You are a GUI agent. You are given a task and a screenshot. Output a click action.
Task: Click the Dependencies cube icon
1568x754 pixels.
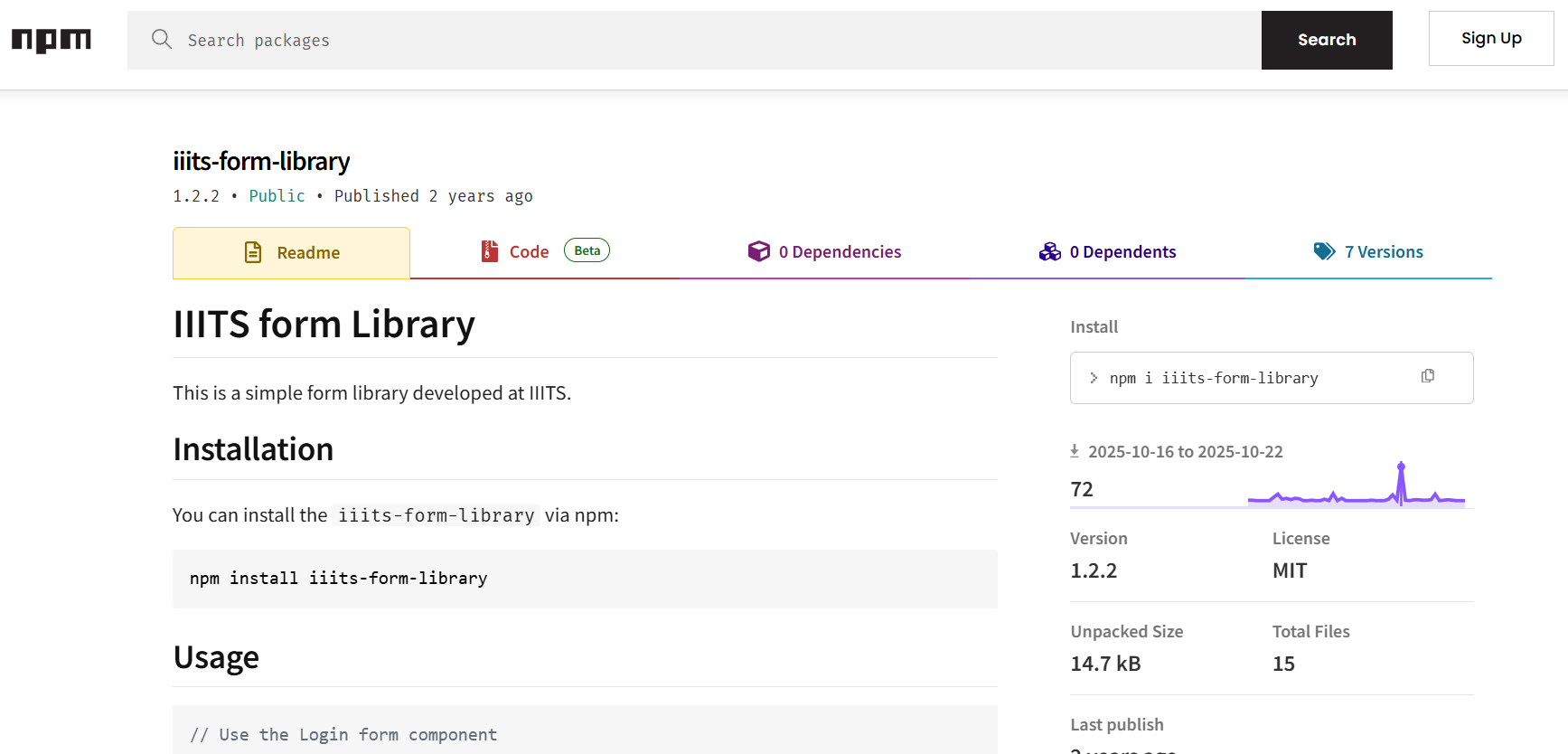tap(758, 251)
